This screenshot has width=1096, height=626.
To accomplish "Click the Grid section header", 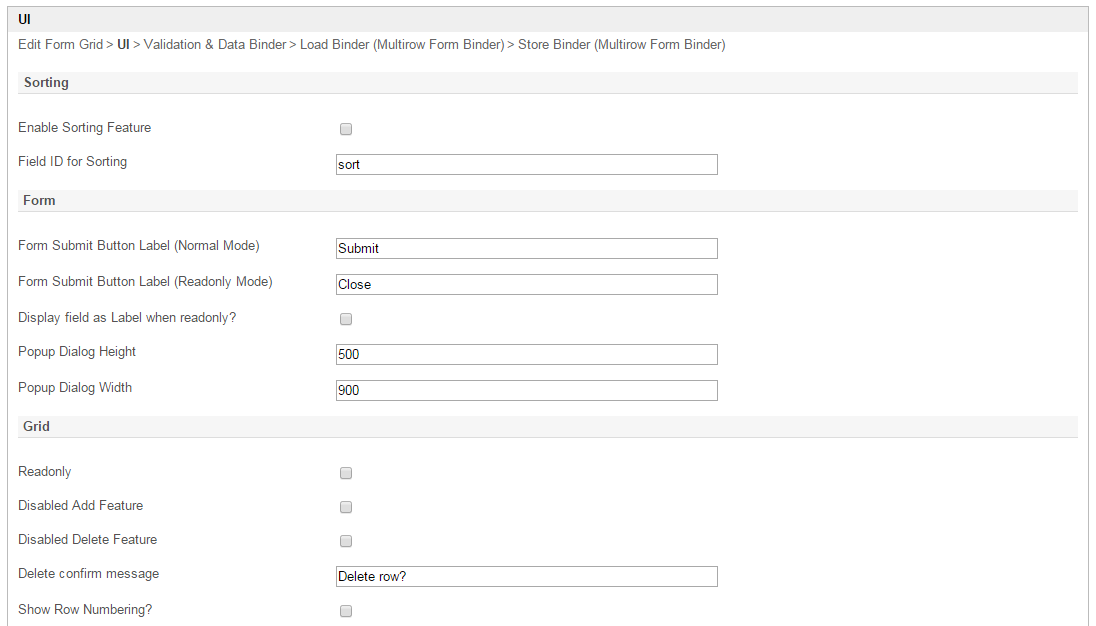I will point(37,427).
